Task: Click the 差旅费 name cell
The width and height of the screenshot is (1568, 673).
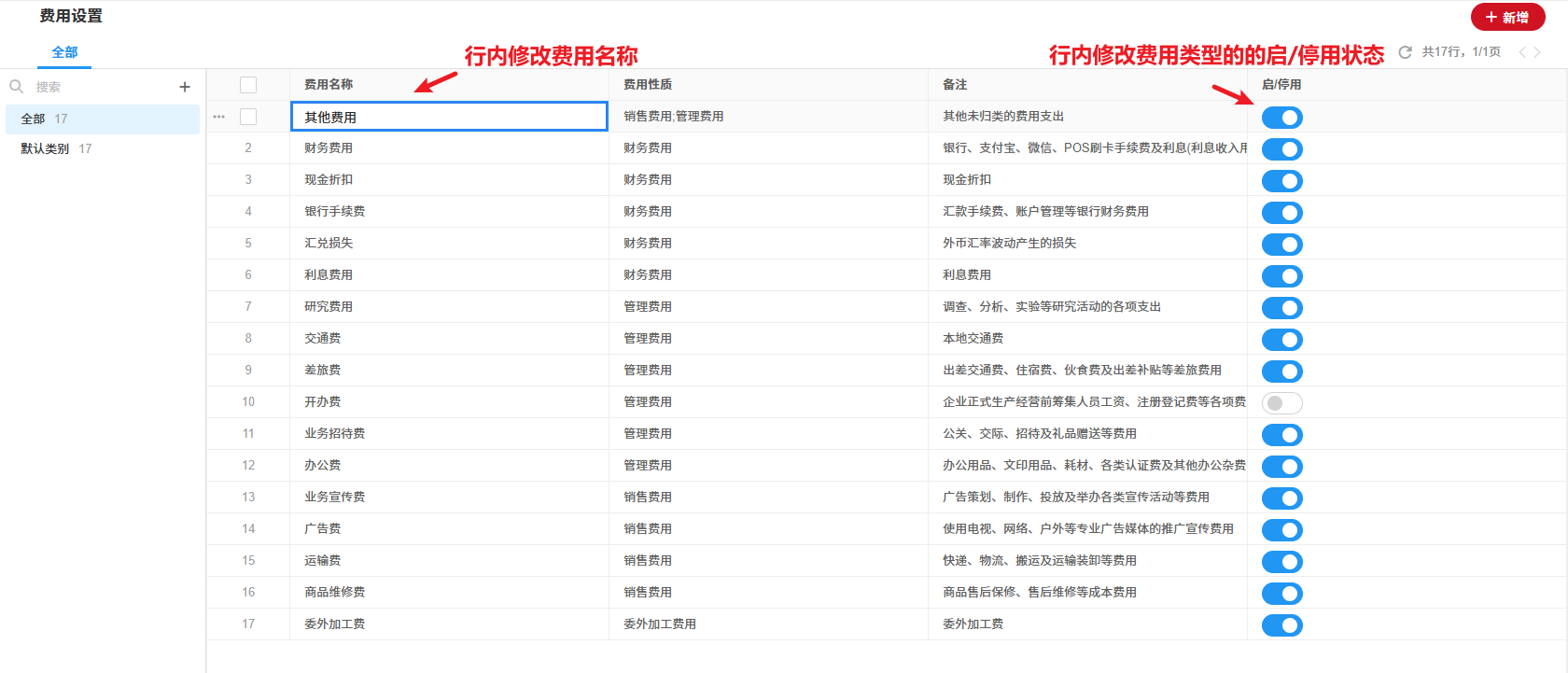Action: click(449, 371)
